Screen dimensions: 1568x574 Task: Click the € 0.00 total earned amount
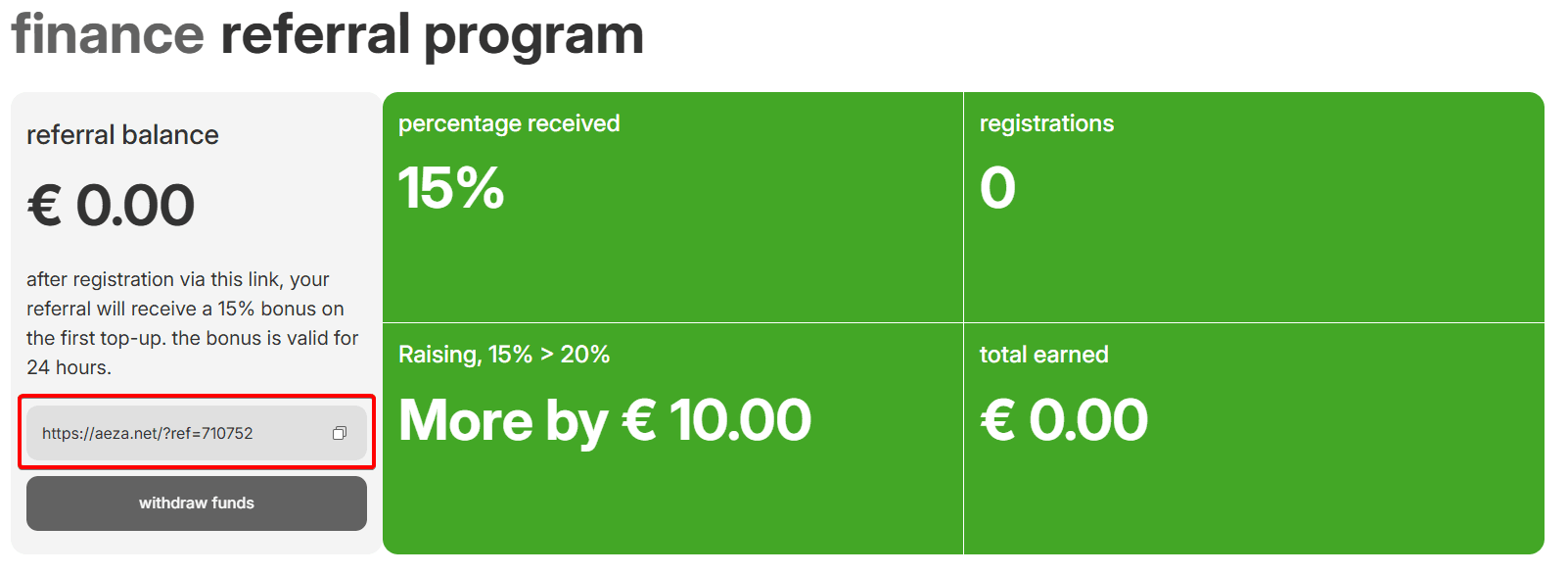[x=1064, y=420]
